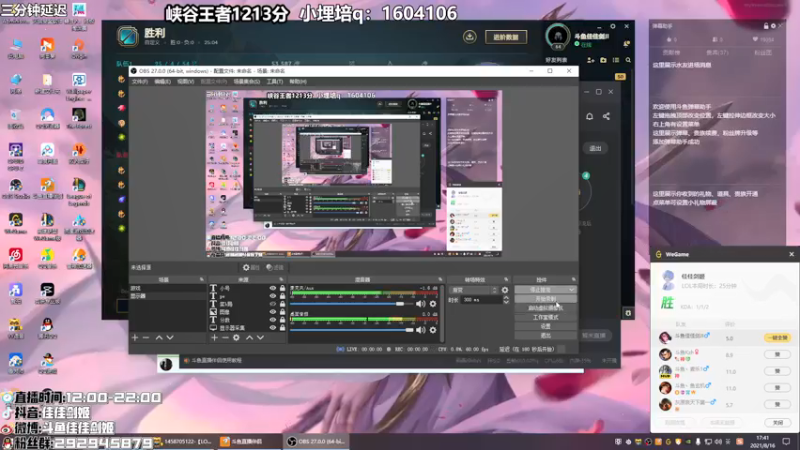Move the selected source up
This screenshot has height=450, width=800.
coord(249,338)
